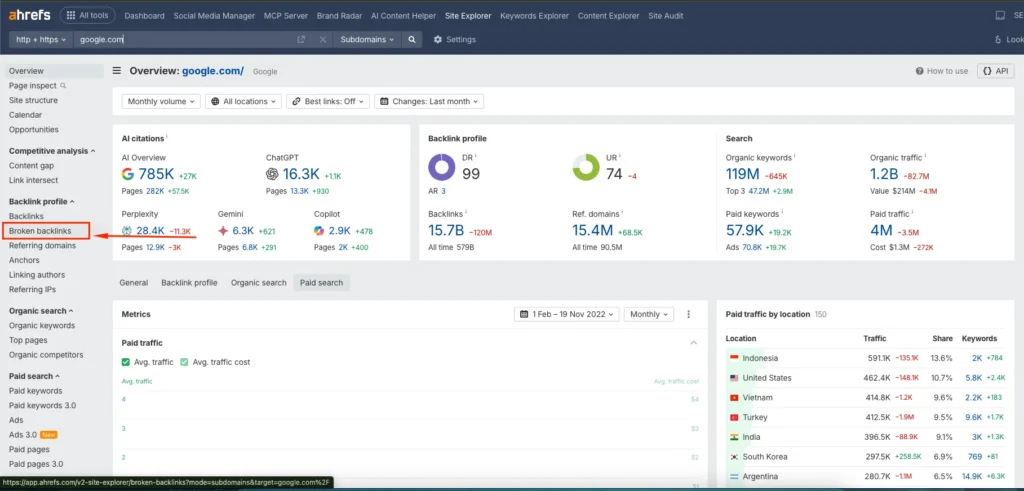Click the DR donut chart

coord(442,167)
